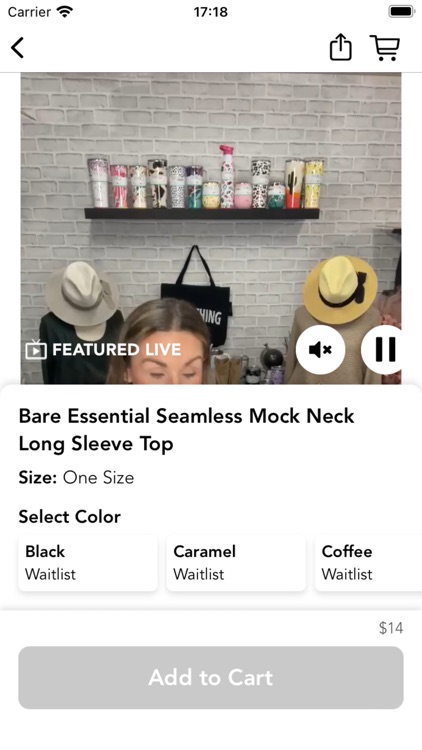Tap the One Size text
The width and height of the screenshot is (422, 750).
tap(99, 477)
